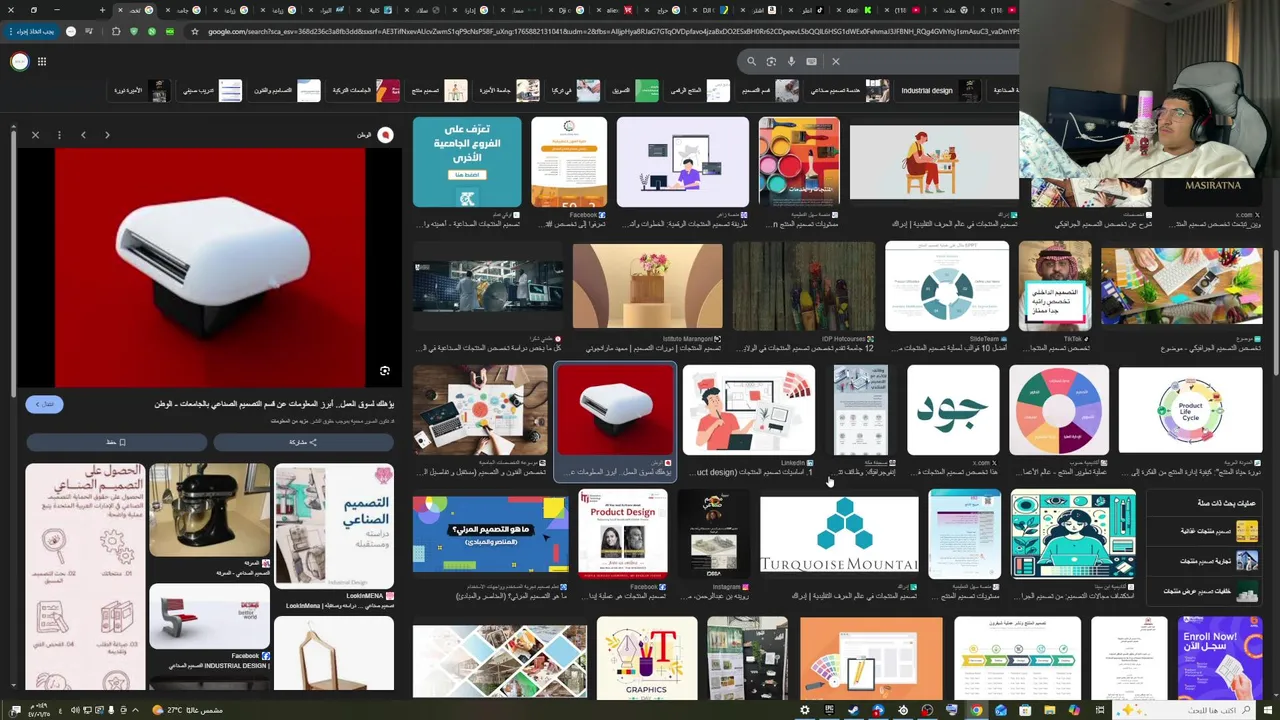1280x720 pixels.
Task: Select the في تركيا filter chip
Action: [574, 90]
